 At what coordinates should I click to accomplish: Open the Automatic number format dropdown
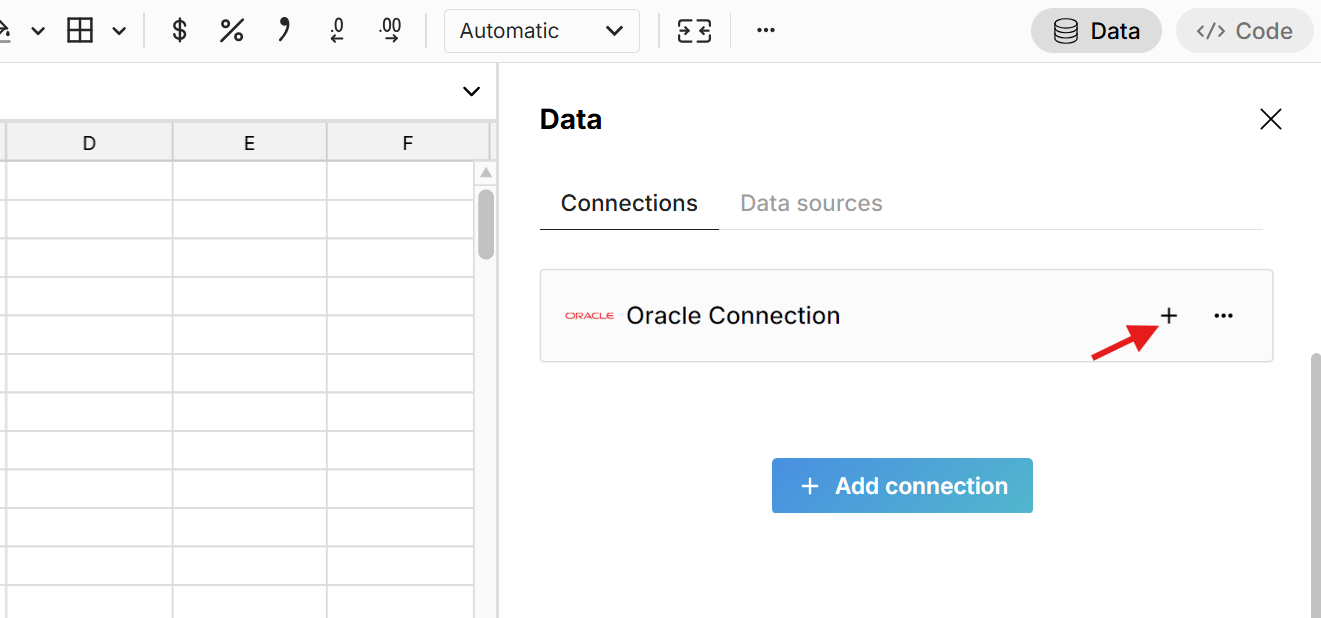(541, 31)
